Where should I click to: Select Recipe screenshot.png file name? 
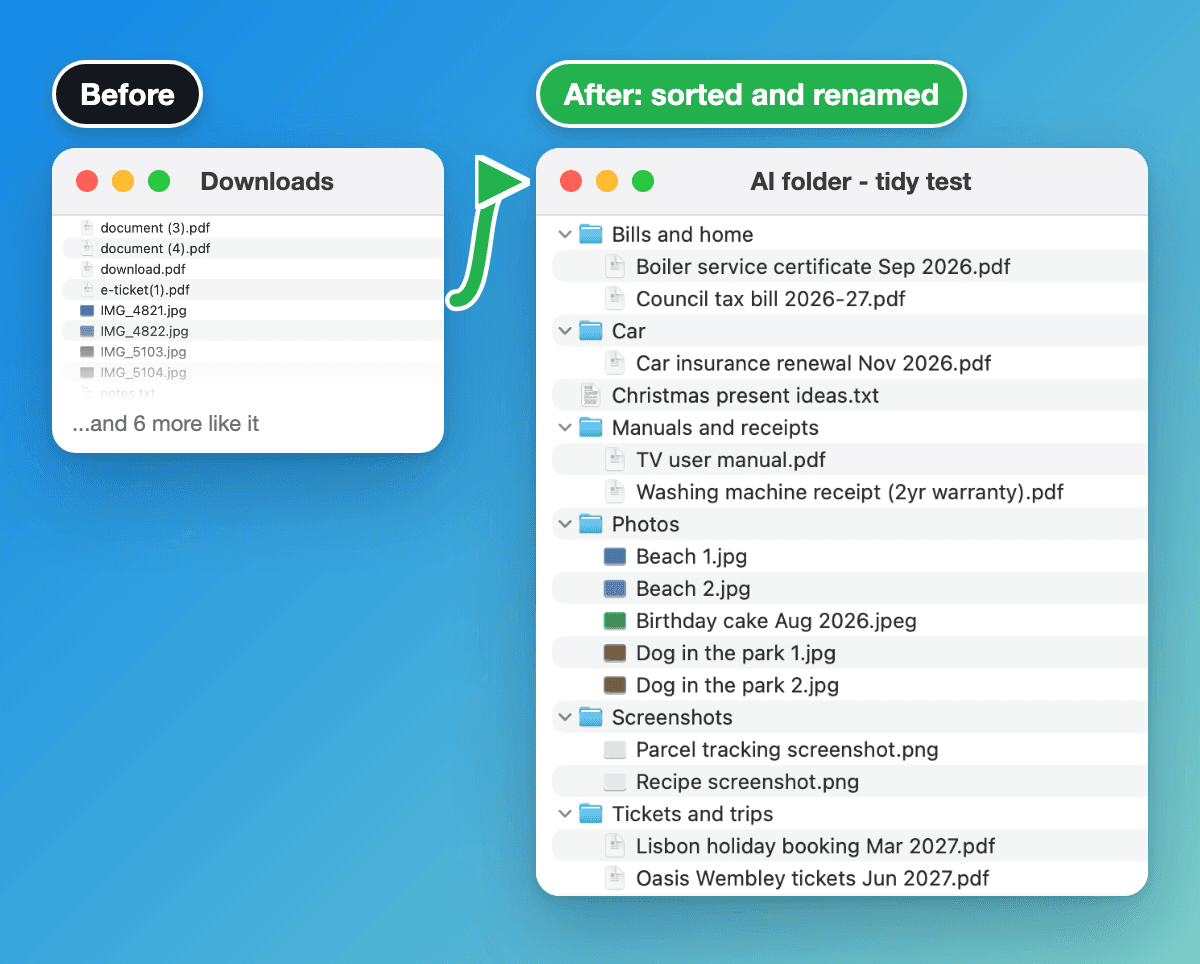click(748, 782)
